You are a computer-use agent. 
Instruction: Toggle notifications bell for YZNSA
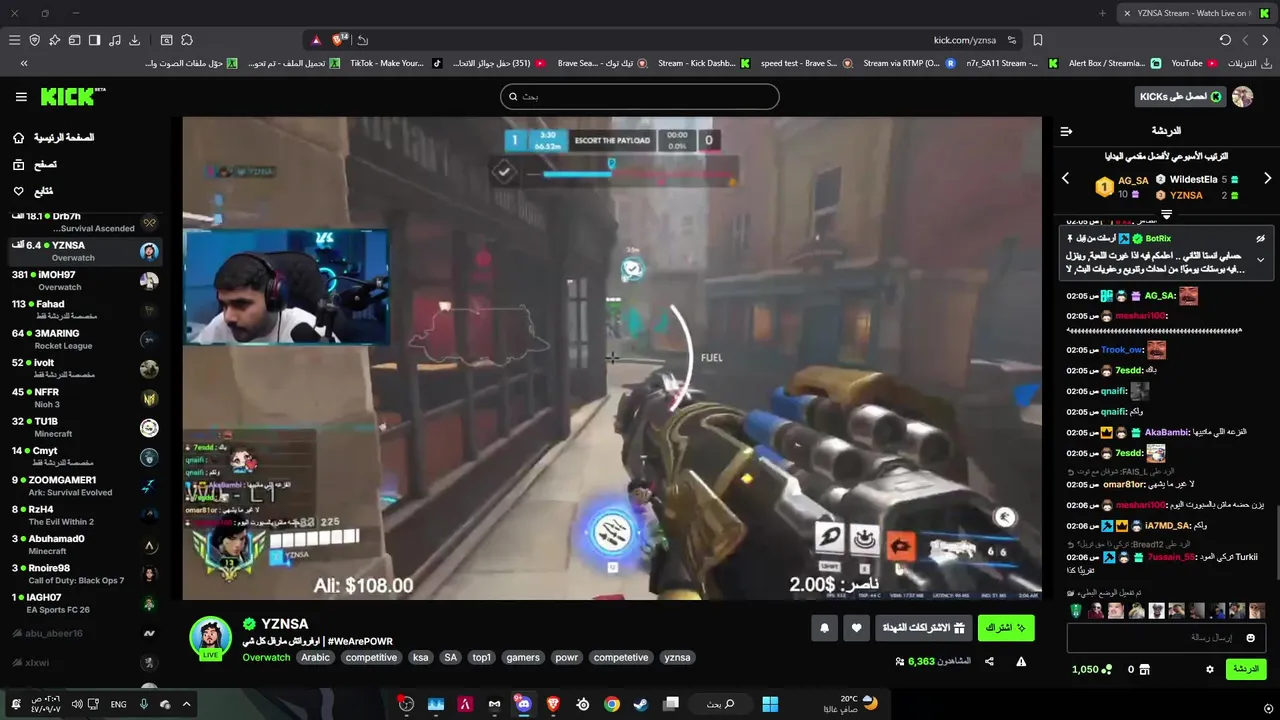point(824,628)
